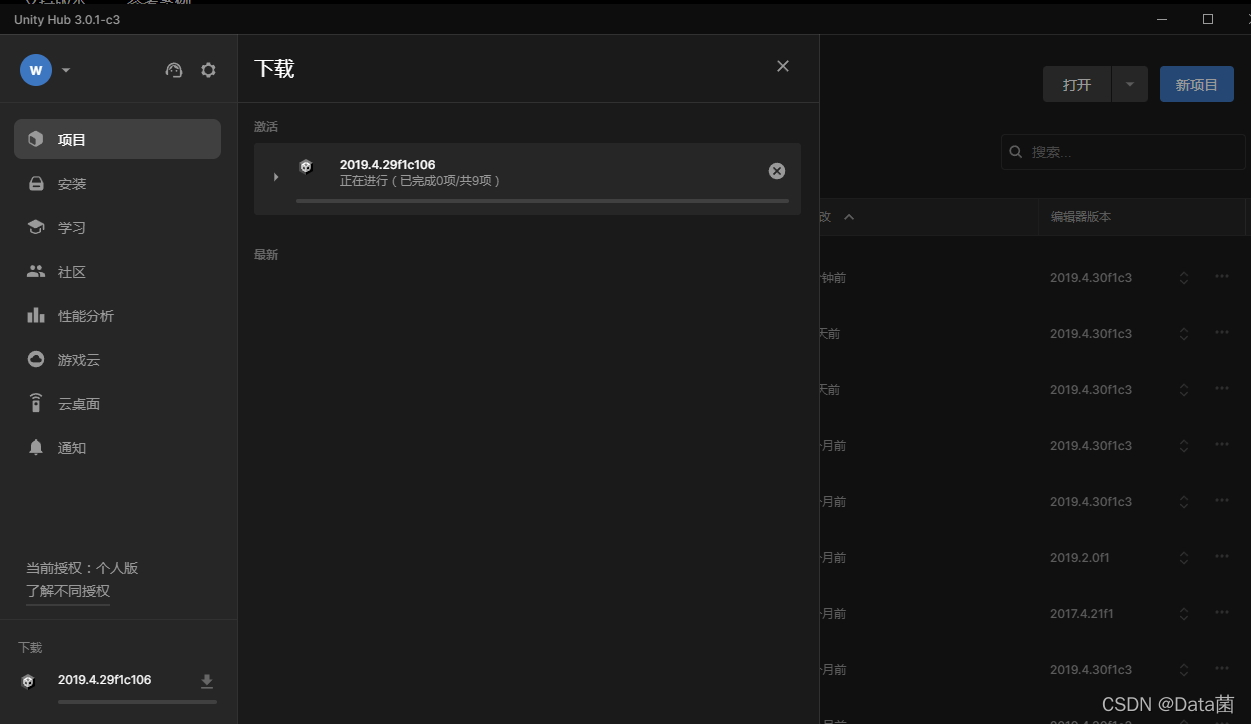
Task: Open 学习 in the sidebar
Action: (x=117, y=228)
